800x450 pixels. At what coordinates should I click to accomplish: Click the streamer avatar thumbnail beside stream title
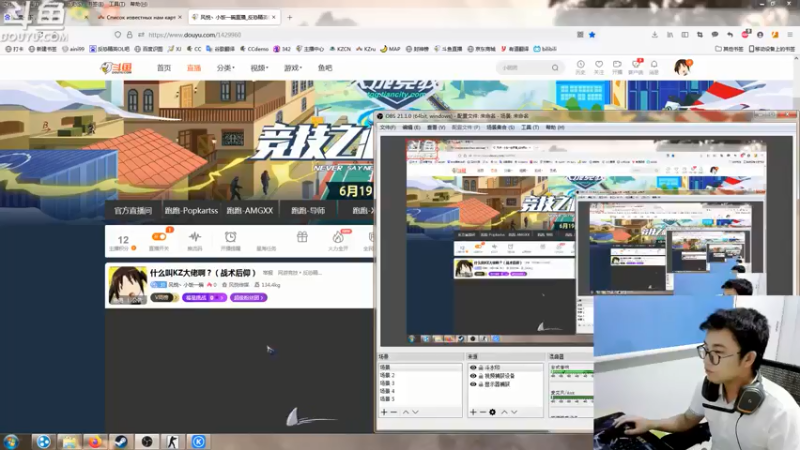[128, 285]
